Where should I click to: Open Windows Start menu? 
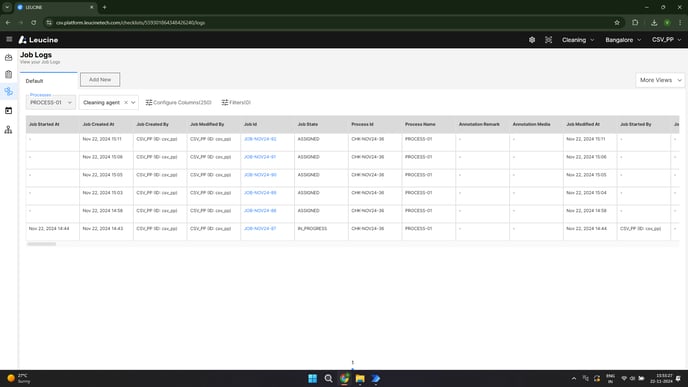point(312,378)
